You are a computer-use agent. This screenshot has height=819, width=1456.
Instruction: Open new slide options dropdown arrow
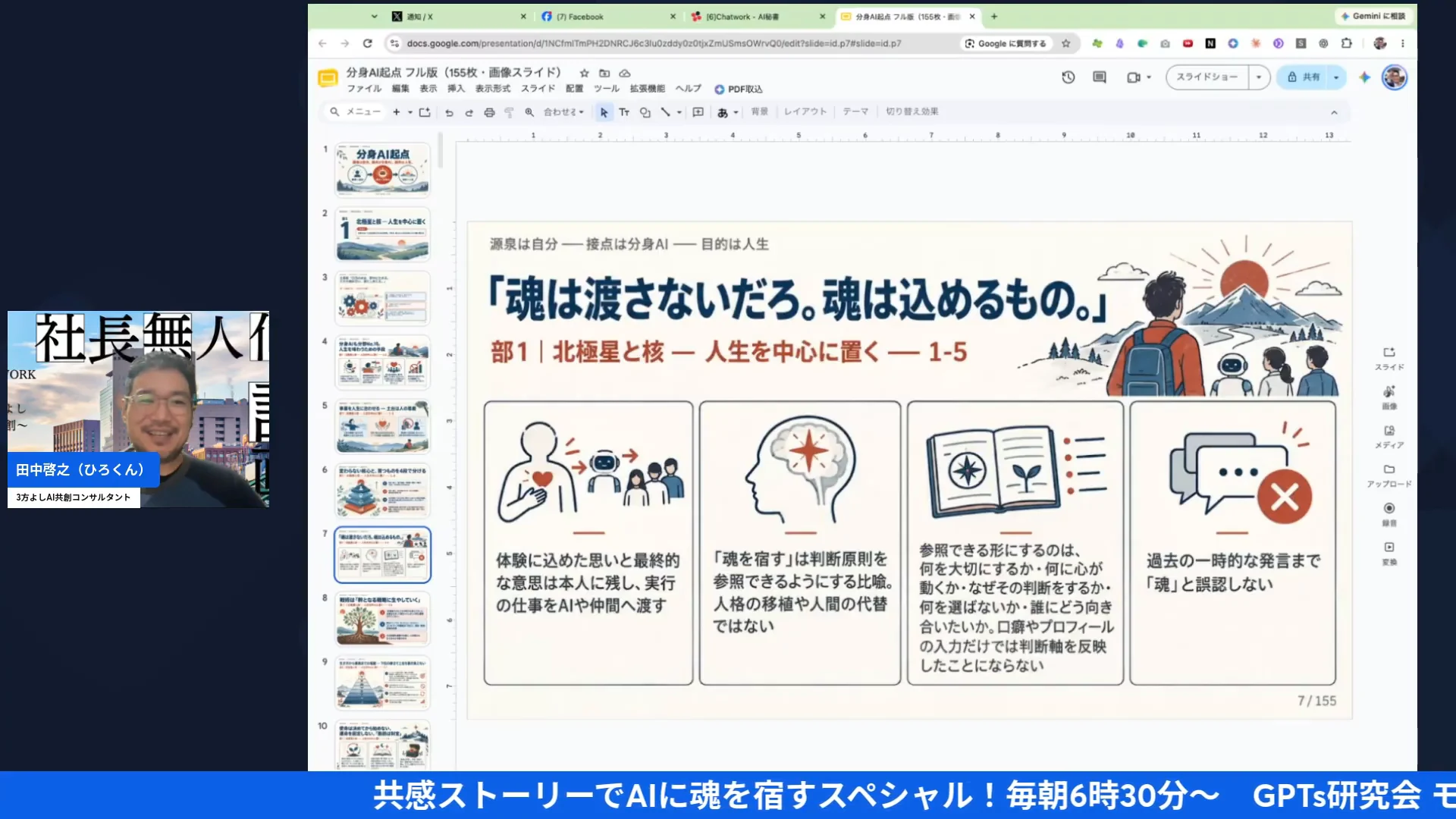[410, 112]
